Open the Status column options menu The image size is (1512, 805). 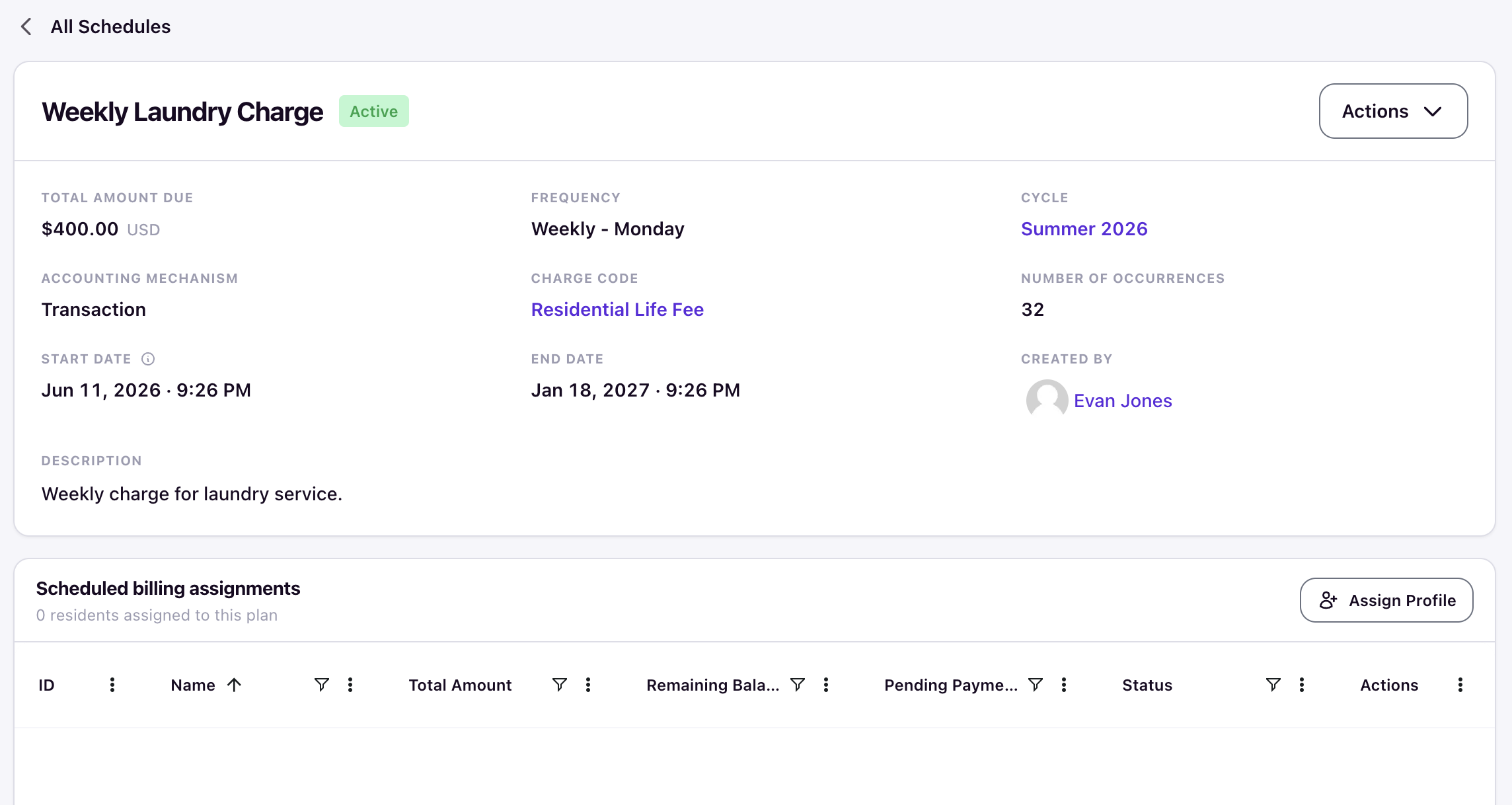click(1302, 685)
